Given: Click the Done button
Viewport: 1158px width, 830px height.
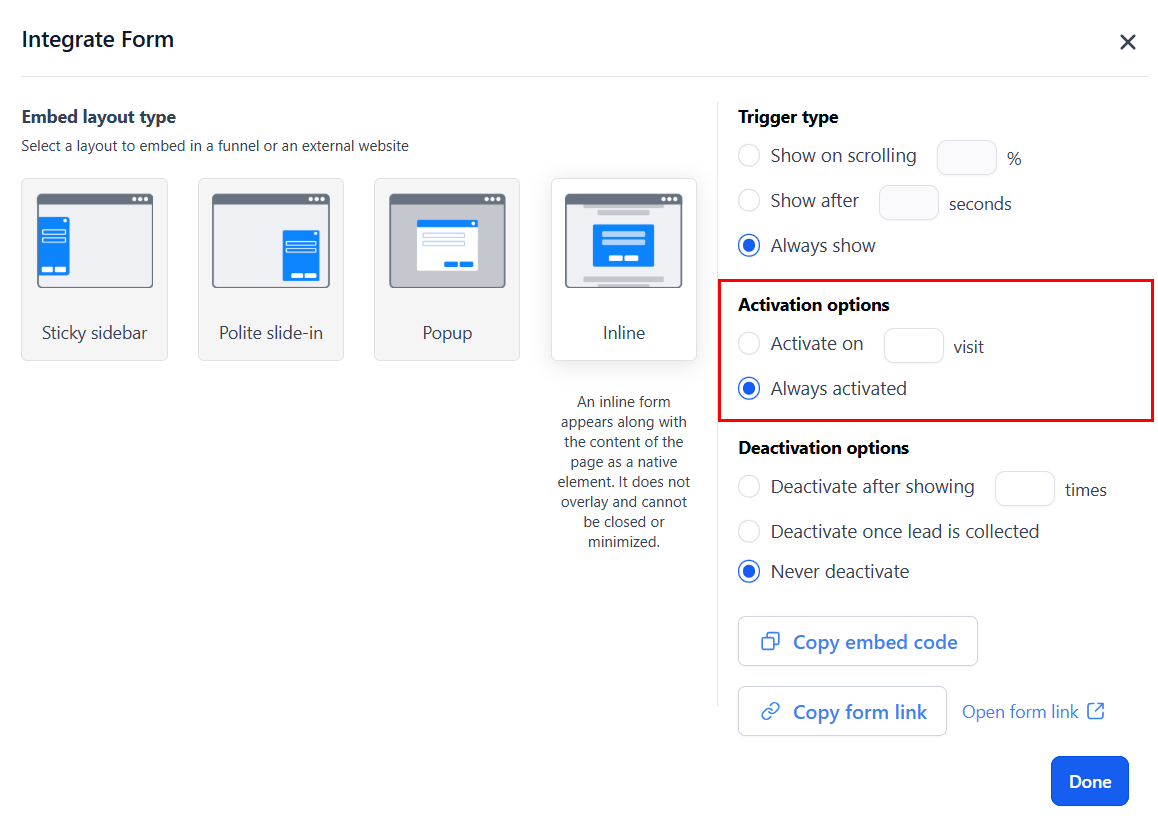Looking at the screenshot, I should tap(1089, 781).
